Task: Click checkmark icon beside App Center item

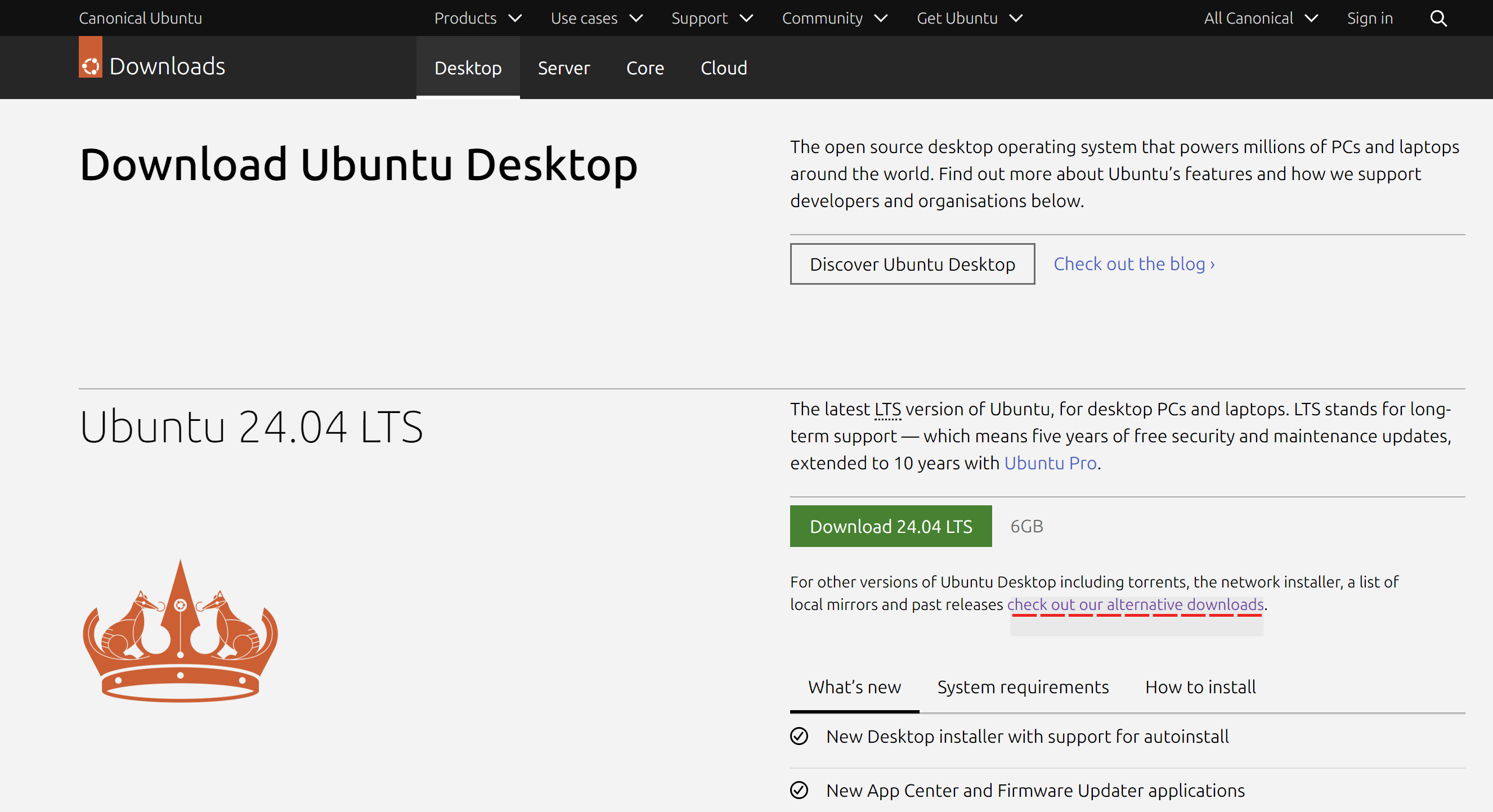Action: tap(799, 790)
